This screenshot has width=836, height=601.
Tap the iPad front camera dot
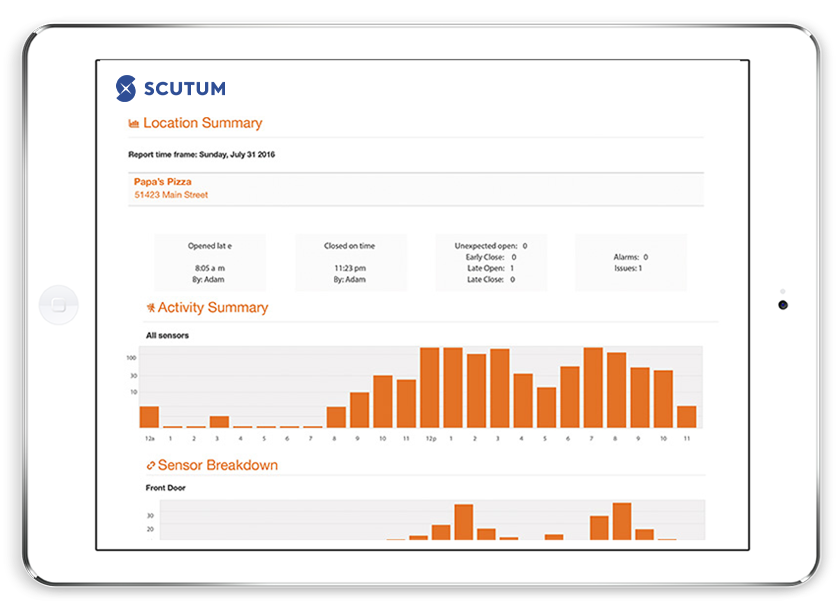pyautogui.click(x=782, y=304)
